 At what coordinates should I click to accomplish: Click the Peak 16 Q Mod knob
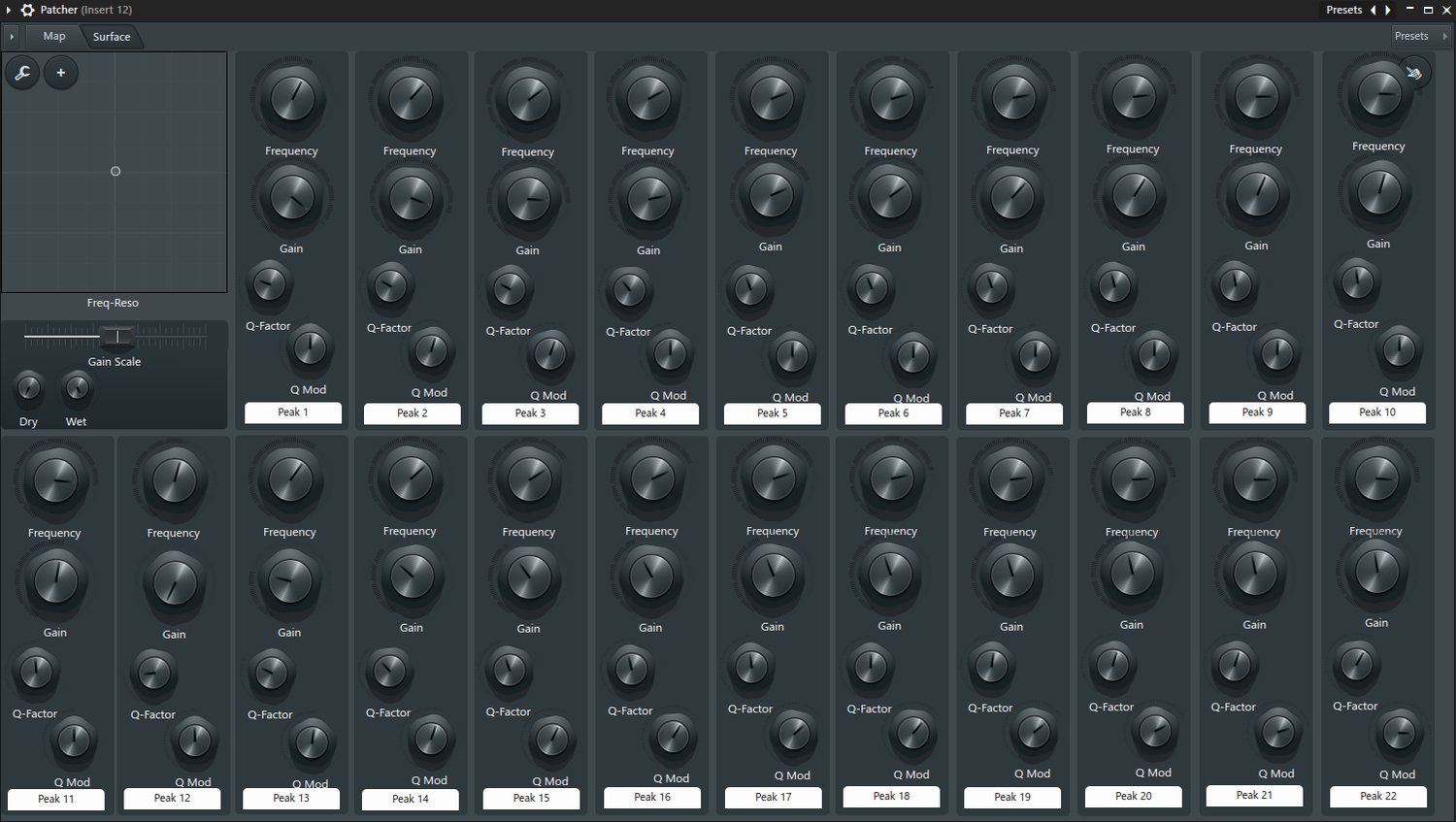[x=672, y=737]
